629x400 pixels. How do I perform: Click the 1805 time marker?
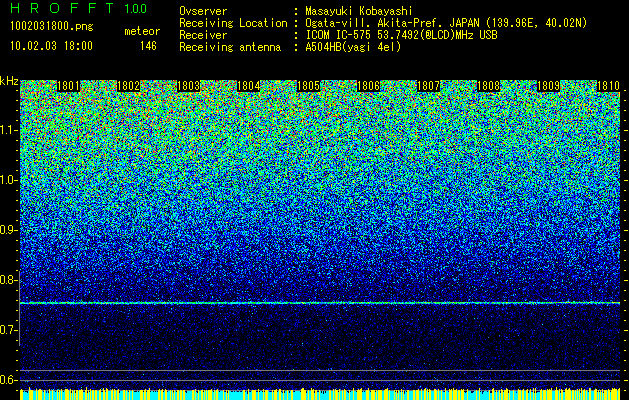tap(308, 86)
